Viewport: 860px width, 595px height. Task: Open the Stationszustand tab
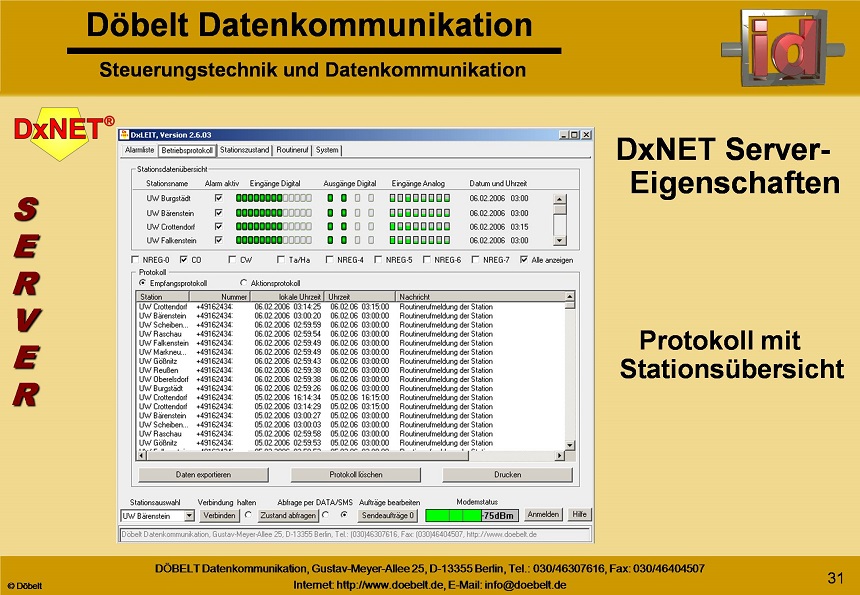click(x=245, y=150)
